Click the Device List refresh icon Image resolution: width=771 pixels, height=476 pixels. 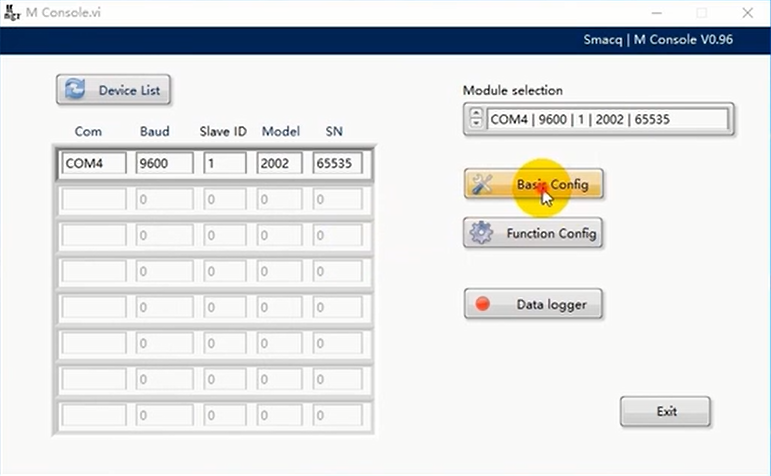pyautogui.click(x=75, y=89)
